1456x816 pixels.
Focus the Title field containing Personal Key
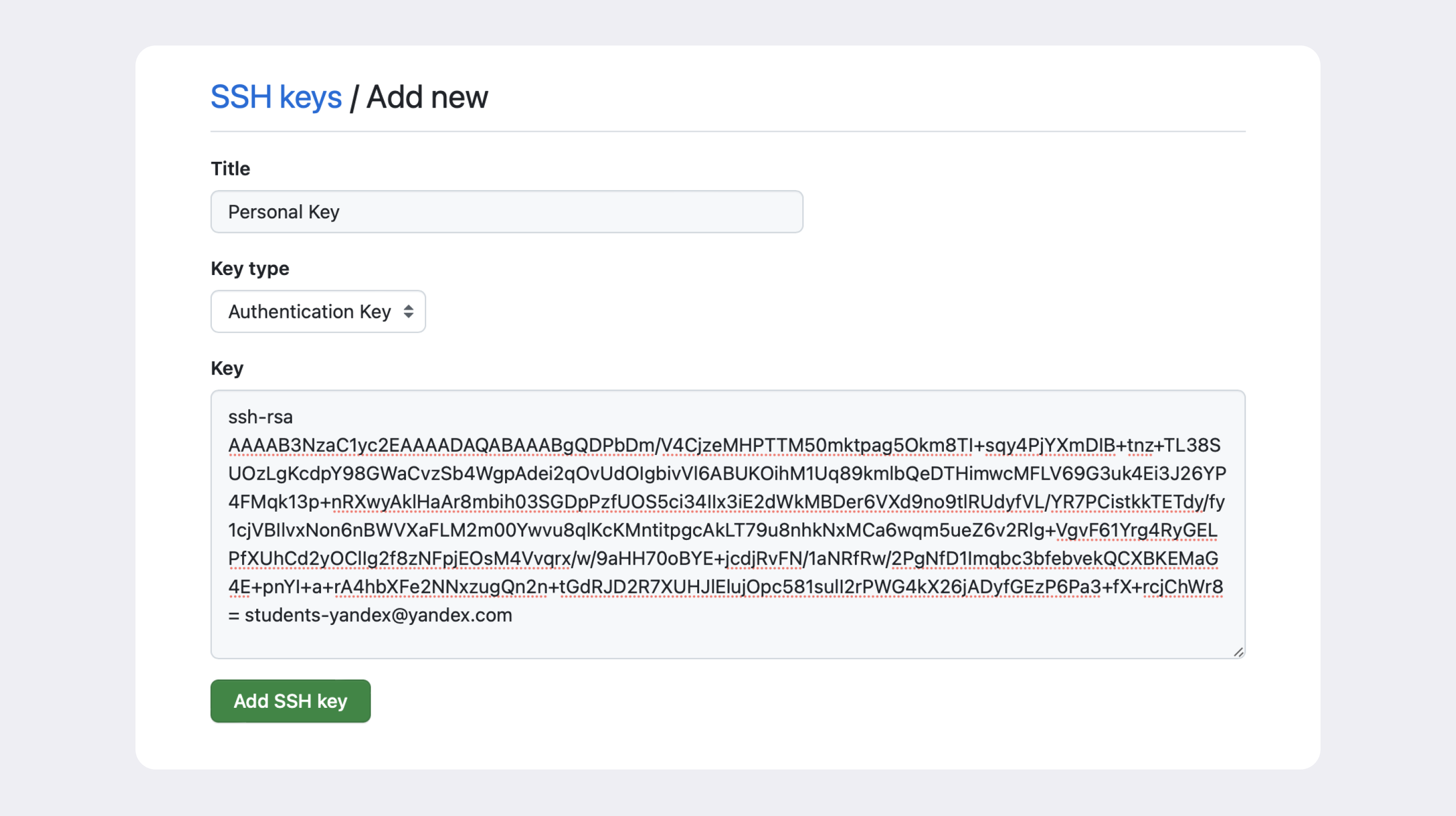click(x=507, y=212)
